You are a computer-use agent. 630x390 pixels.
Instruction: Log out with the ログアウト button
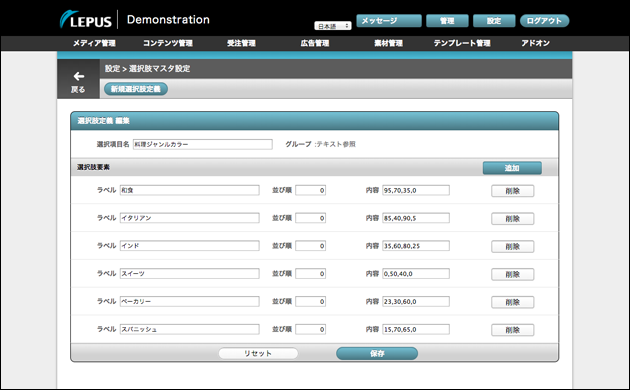point(544,21)
